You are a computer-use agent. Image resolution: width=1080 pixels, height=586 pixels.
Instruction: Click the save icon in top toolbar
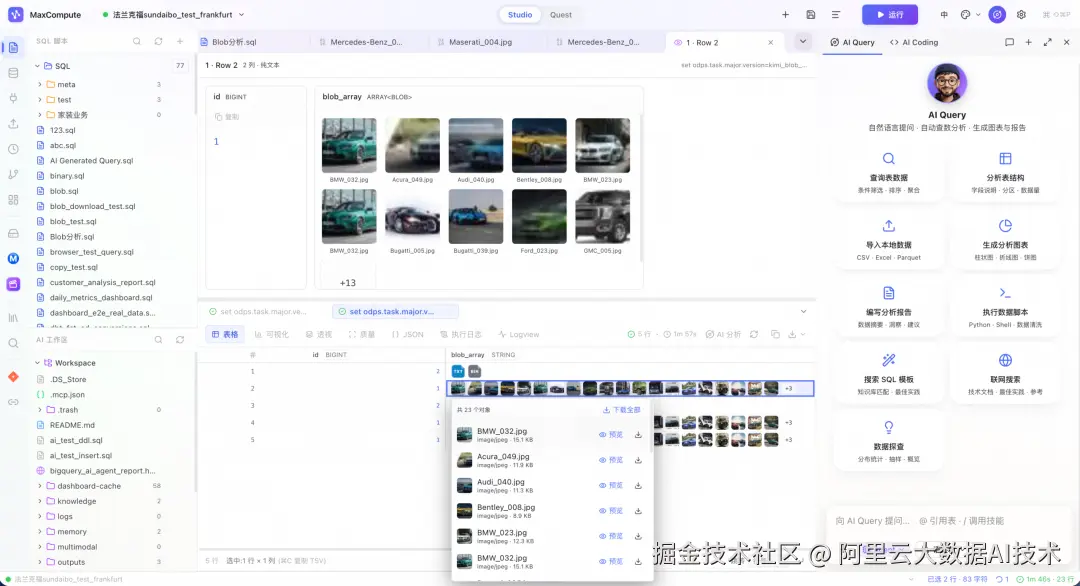[811, 14]
